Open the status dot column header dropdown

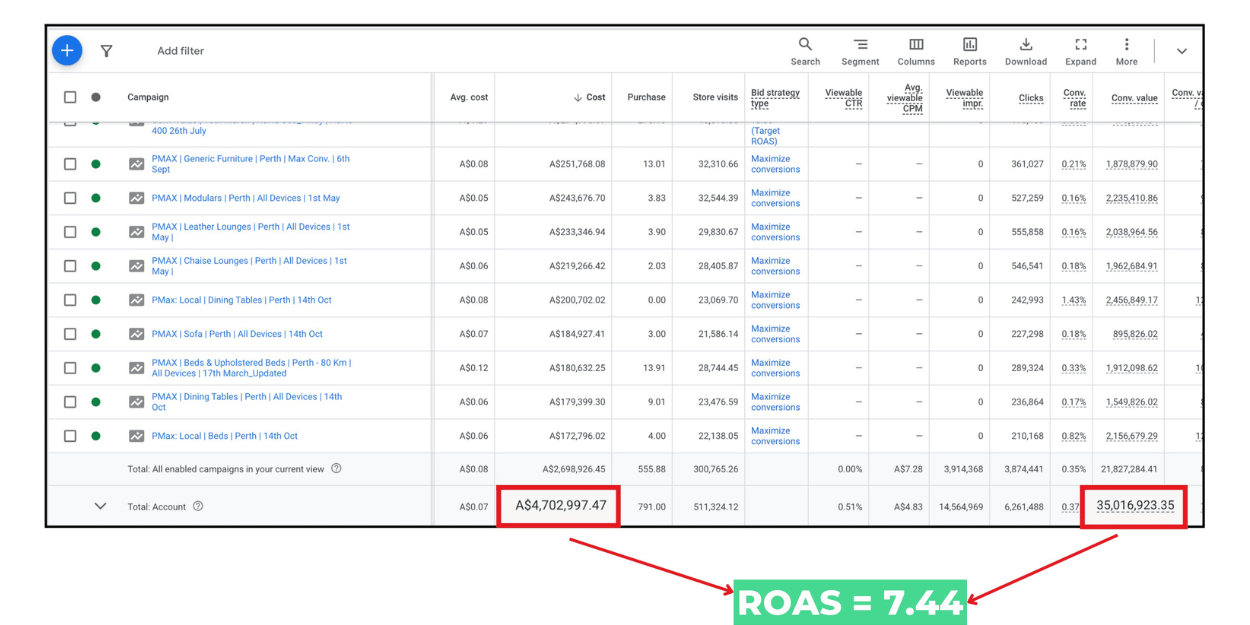click(96, 97)
